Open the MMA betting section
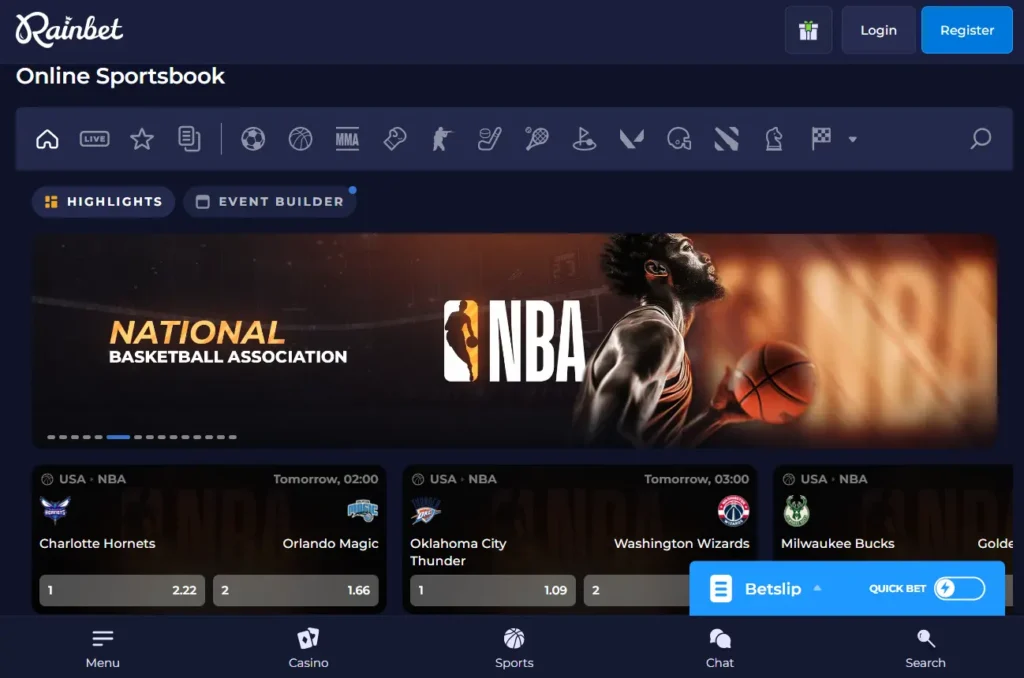The image size is (1024, 678). (347, 139)
